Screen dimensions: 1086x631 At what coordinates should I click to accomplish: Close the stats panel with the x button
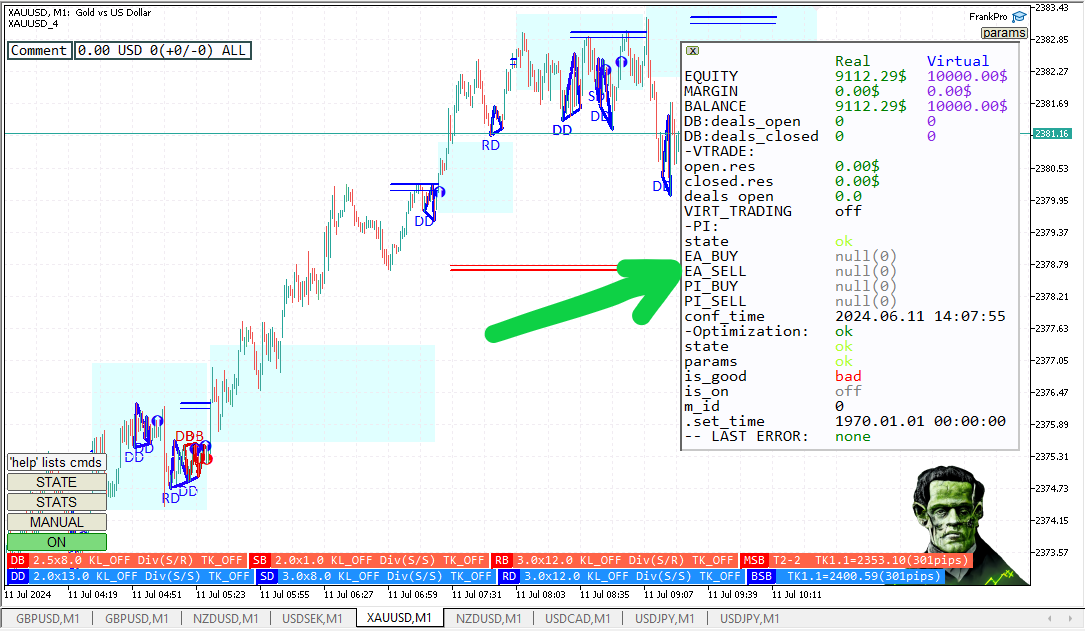[693, 50]
